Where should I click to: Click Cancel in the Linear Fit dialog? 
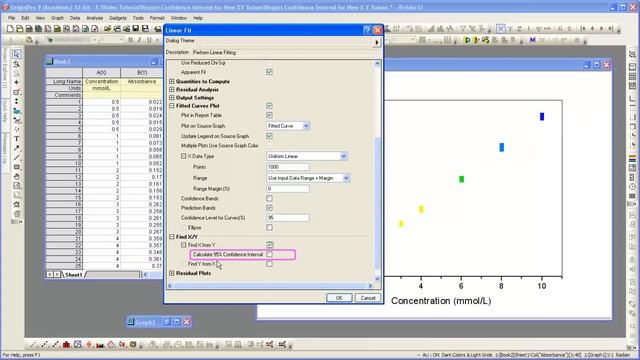(x=368, y=298)
